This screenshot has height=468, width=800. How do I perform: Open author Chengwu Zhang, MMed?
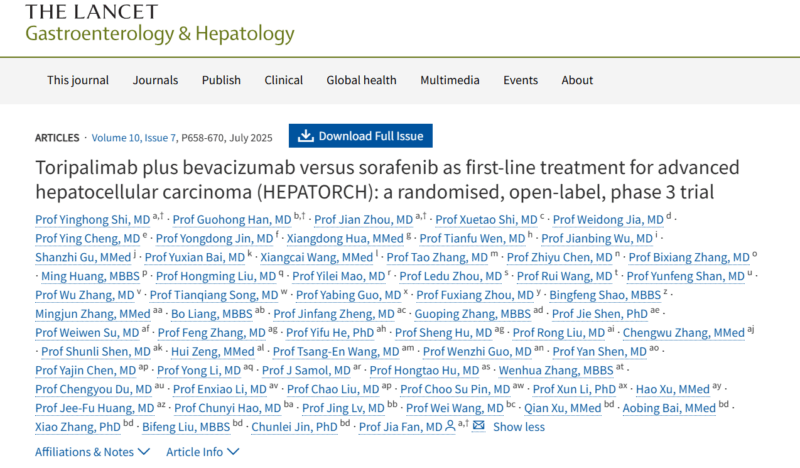coord(684,333)
